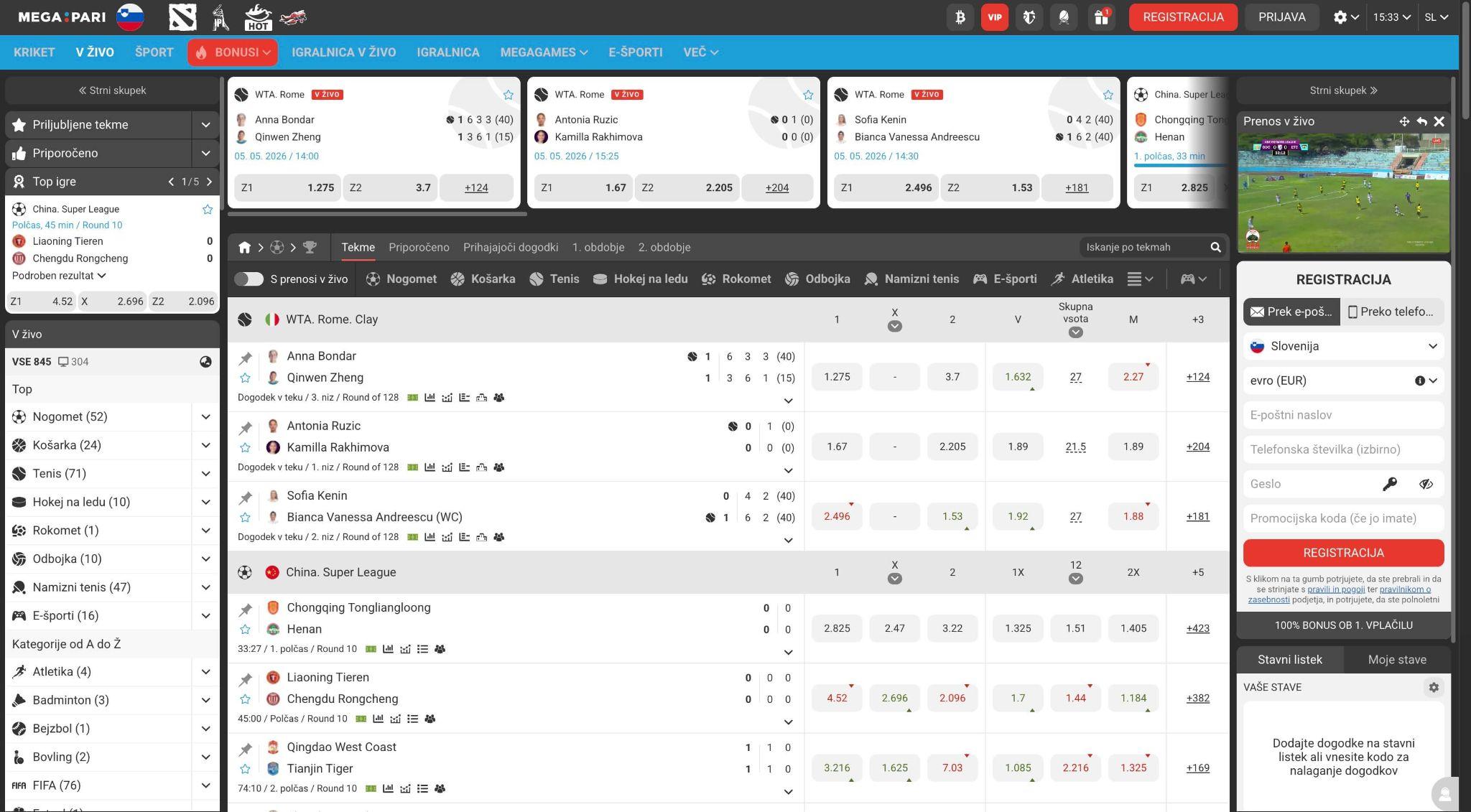This screenshot has width=1471, height=812.
Task: Click the PRIJAVA login button
Action: (1282, 17)
